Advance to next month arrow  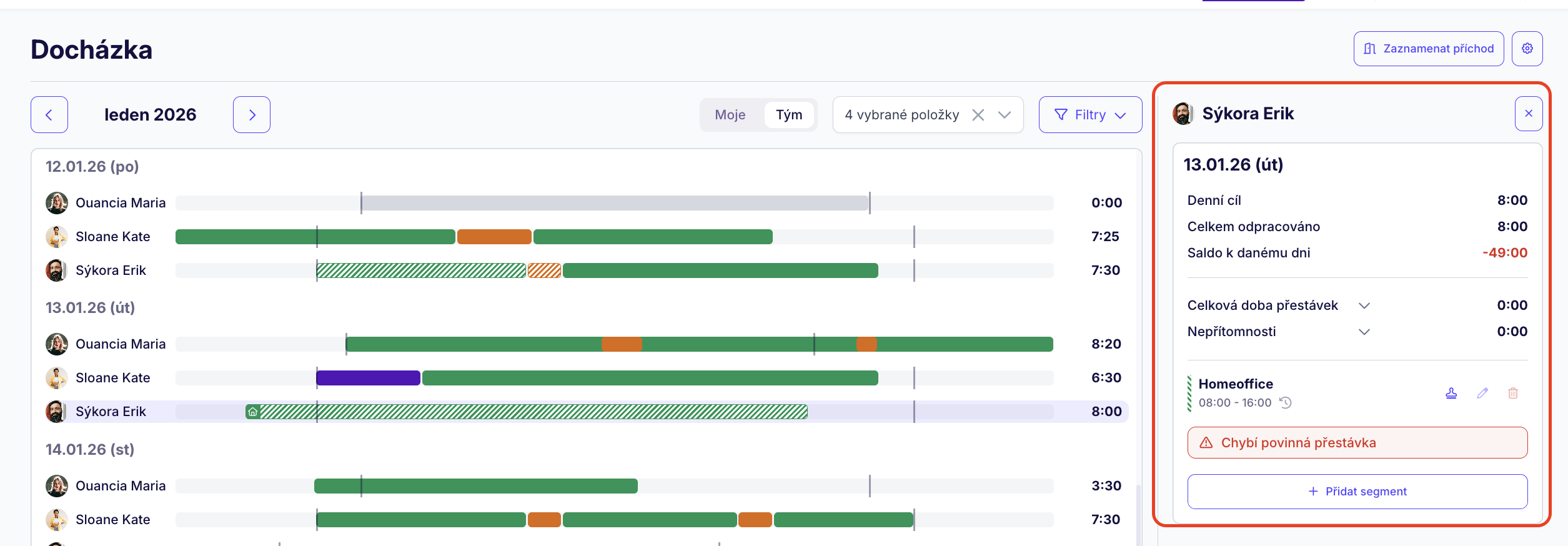point(252,115)
